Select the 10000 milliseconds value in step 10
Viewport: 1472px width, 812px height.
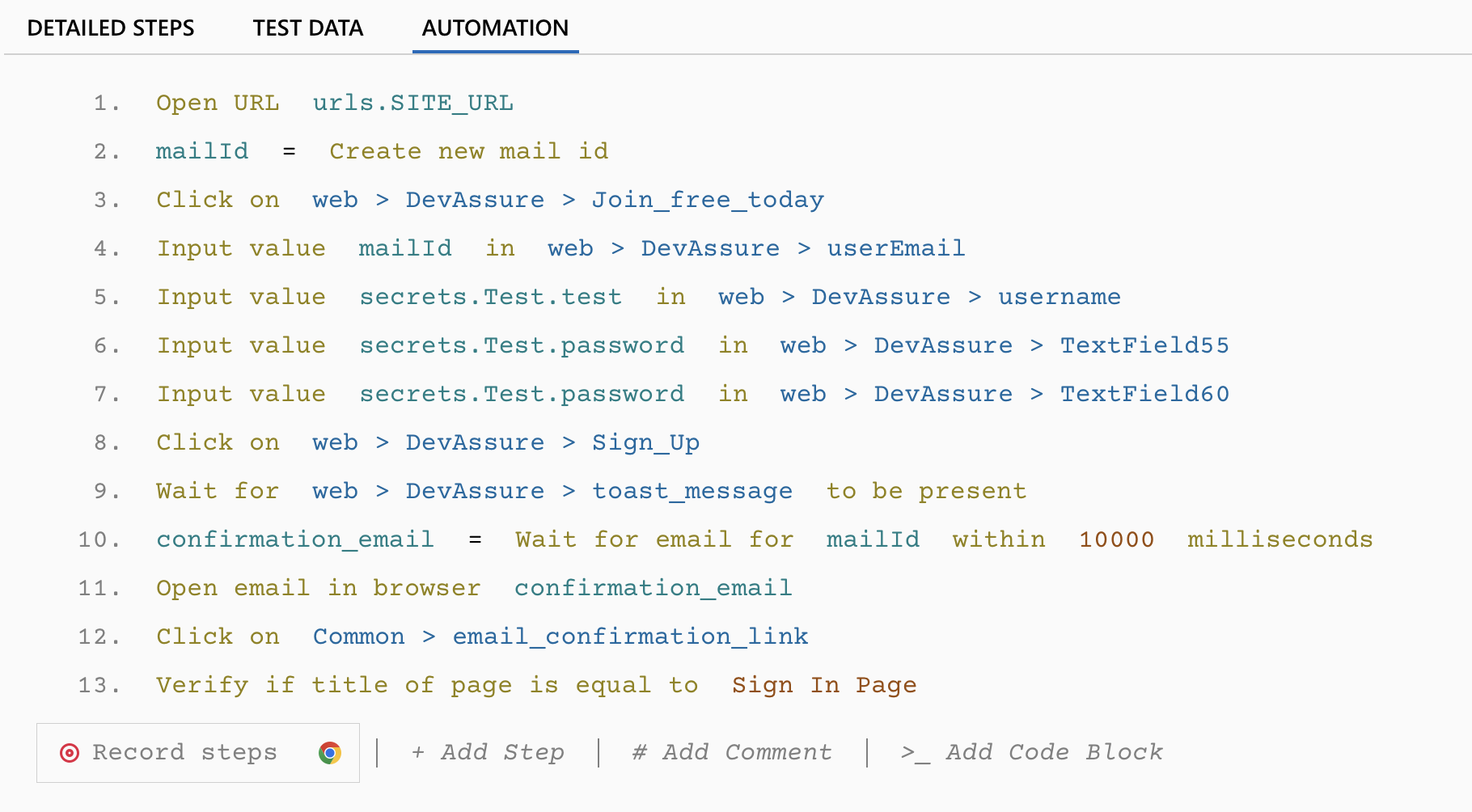[x=1116, y=539]
